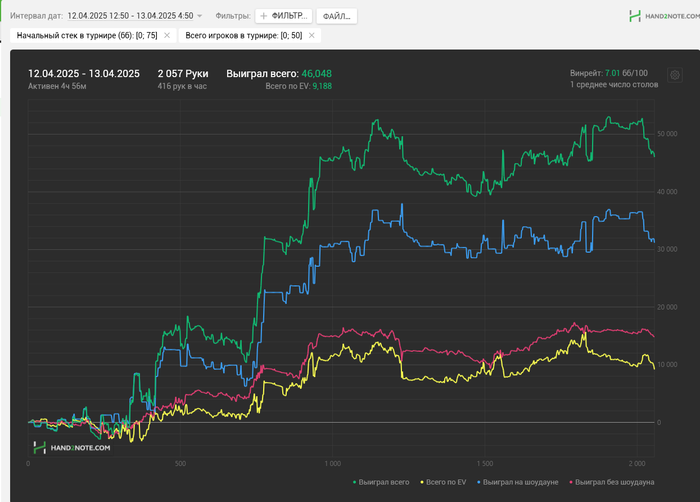Hide the 'Выиграл без шоудауна' legend series

[x=612, y=482]
